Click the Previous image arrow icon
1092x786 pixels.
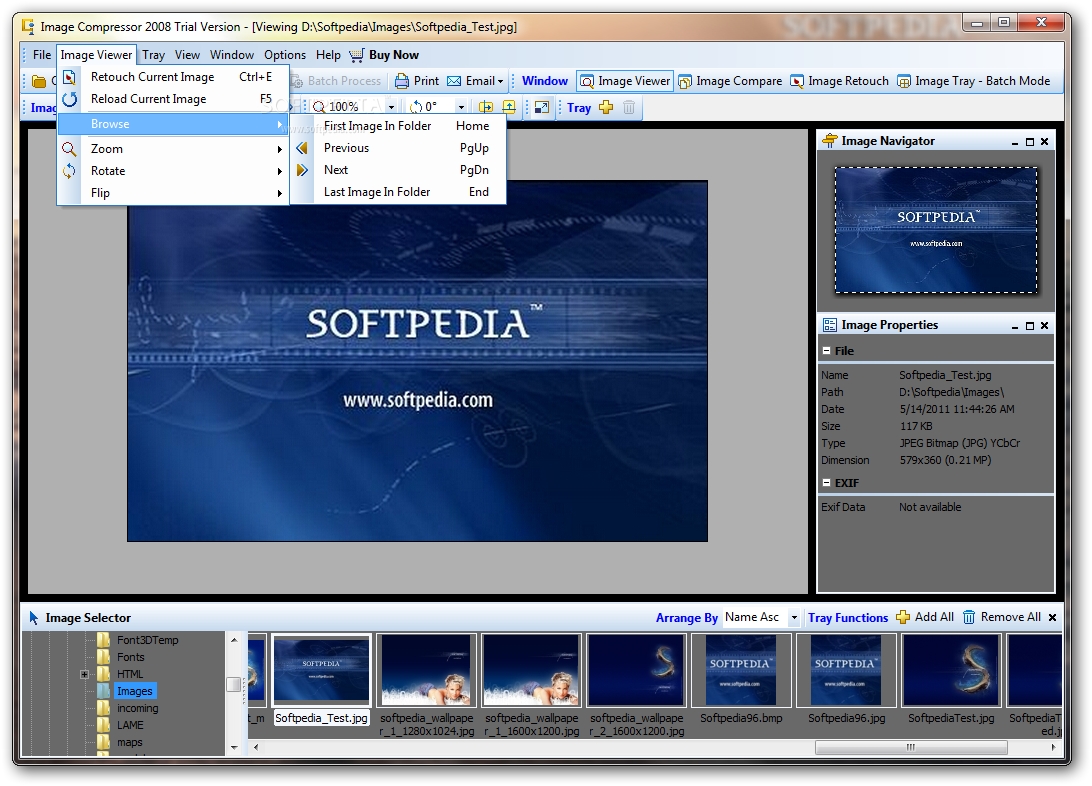[302, 148]
